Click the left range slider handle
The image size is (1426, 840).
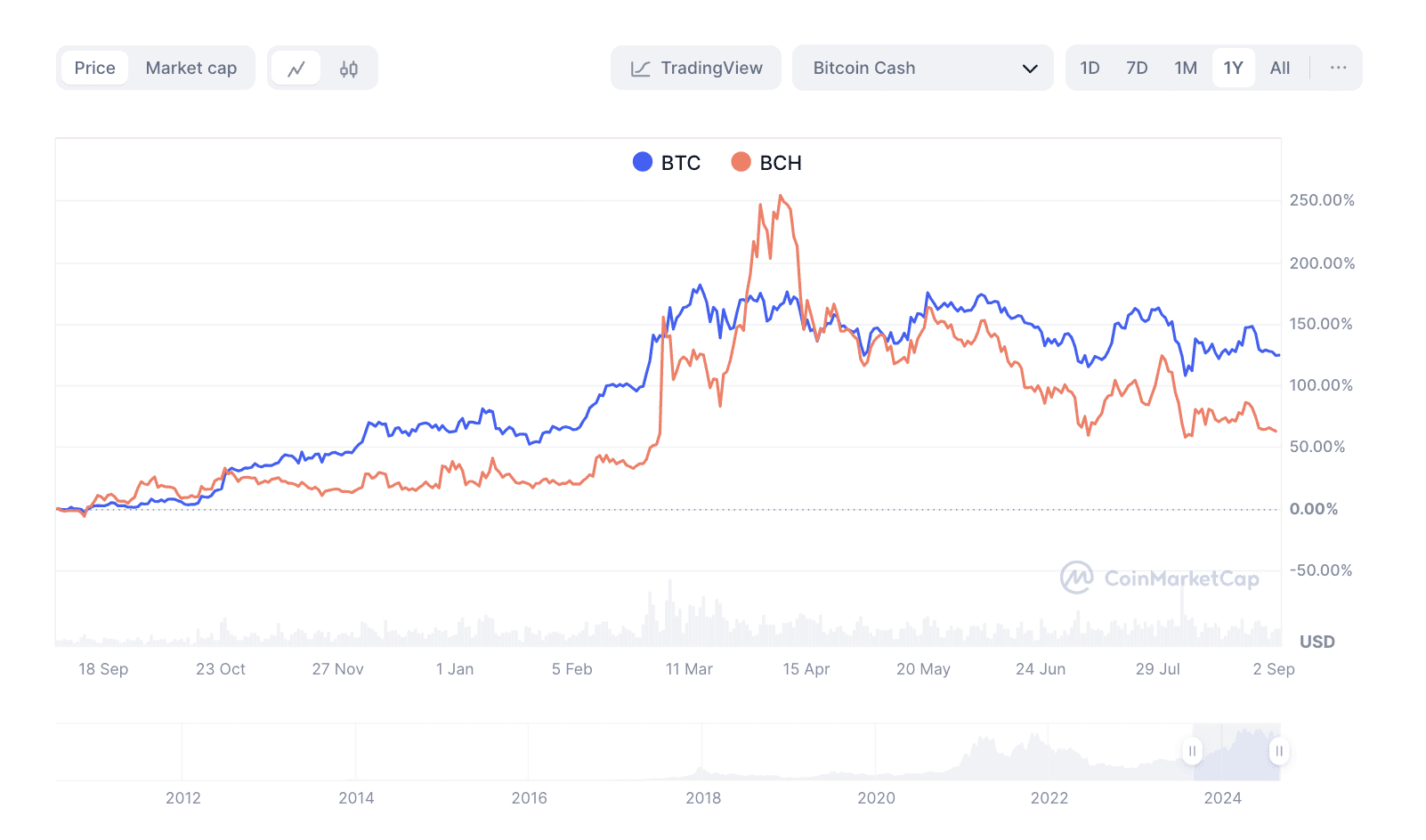pyautogui.click(x=1192, y=751)
